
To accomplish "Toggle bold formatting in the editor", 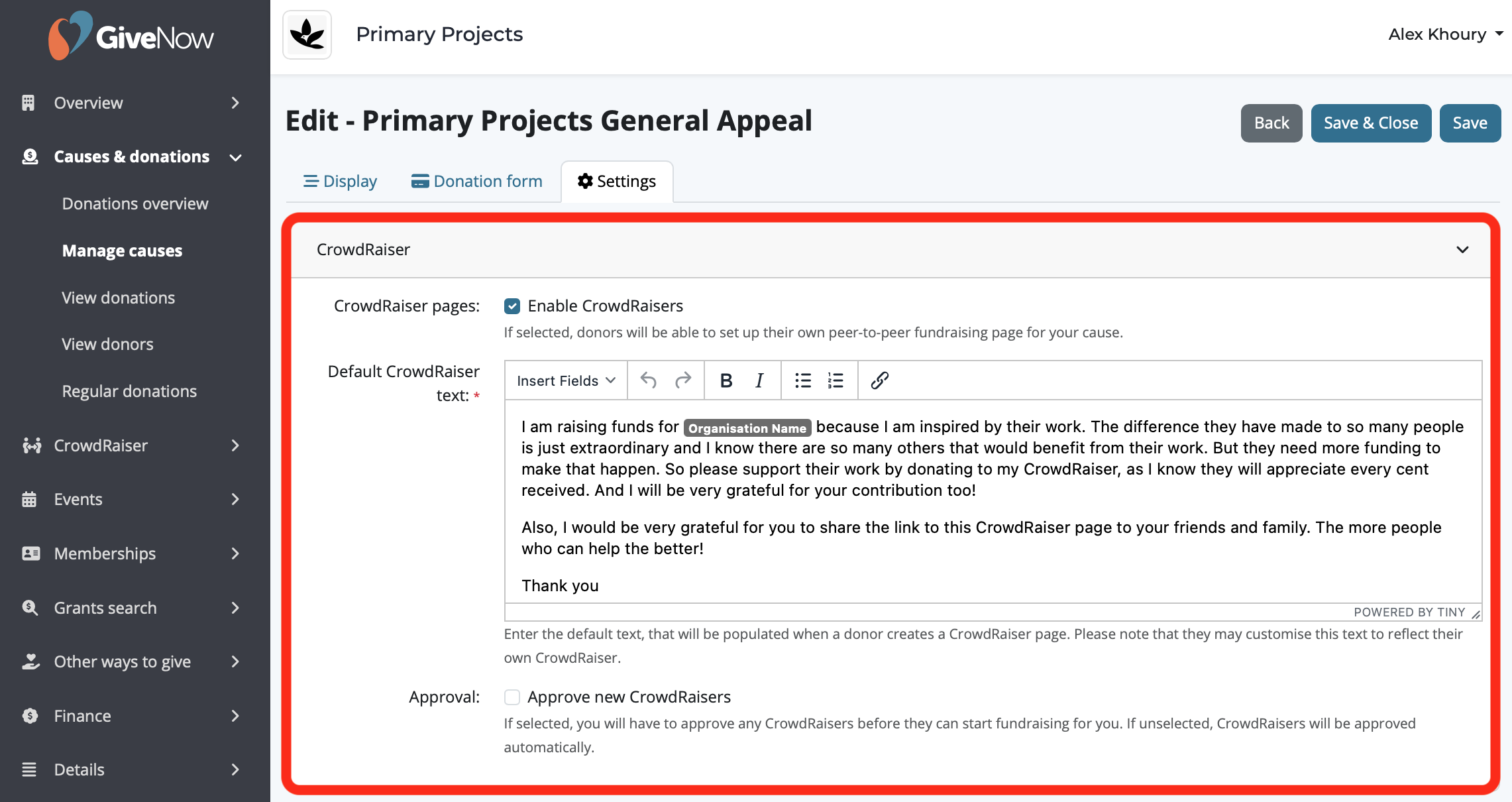I will pos(726,380).
